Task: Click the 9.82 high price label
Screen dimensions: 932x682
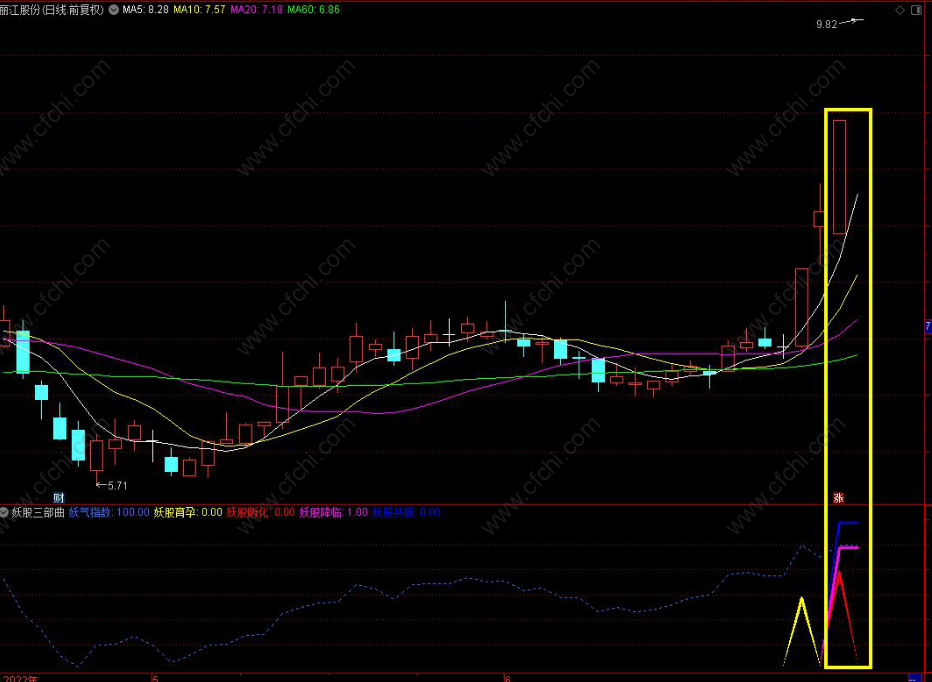Action: [x=826, y=24]
